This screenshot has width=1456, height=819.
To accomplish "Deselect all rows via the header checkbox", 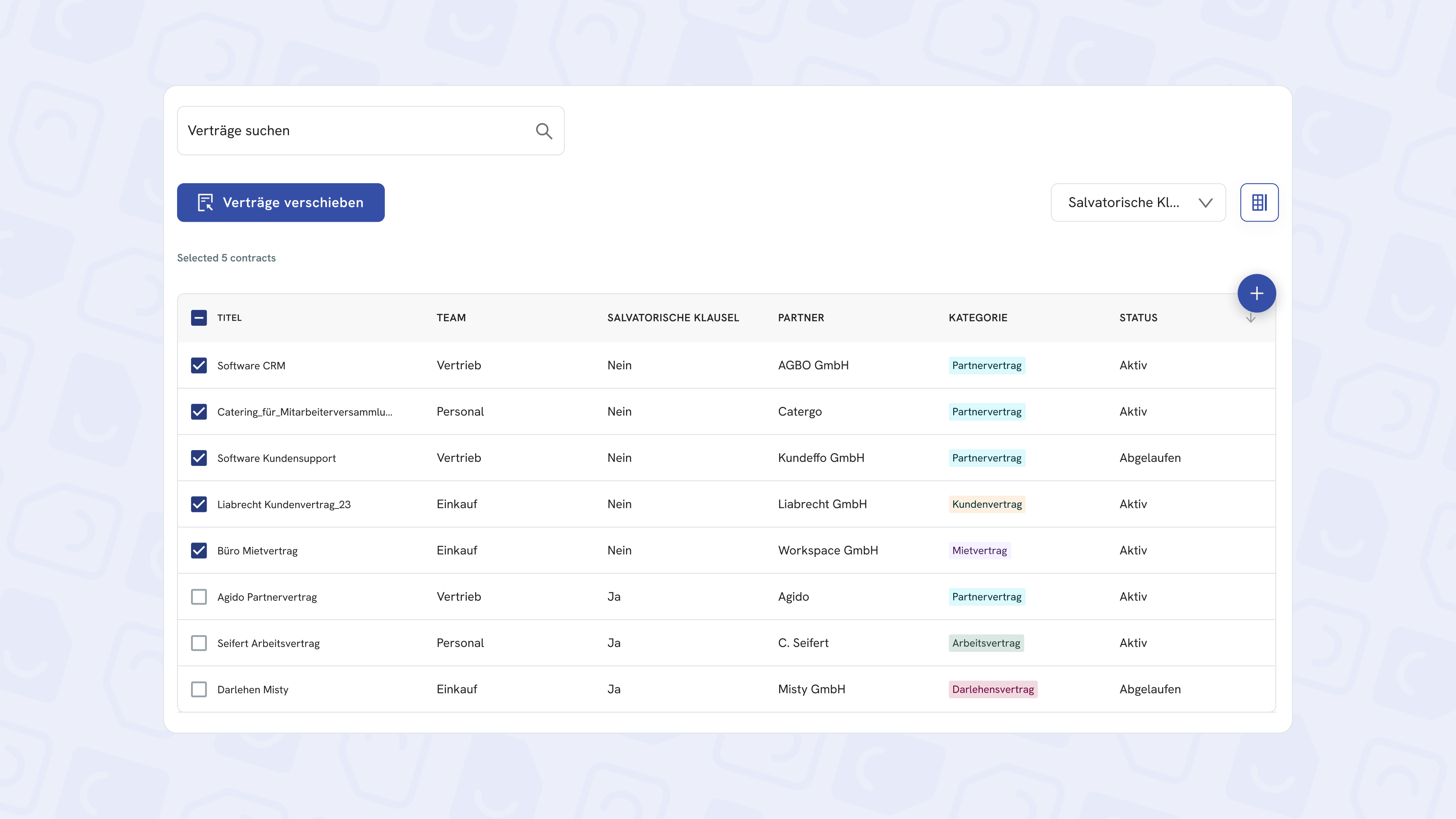I will pos(199,318).
